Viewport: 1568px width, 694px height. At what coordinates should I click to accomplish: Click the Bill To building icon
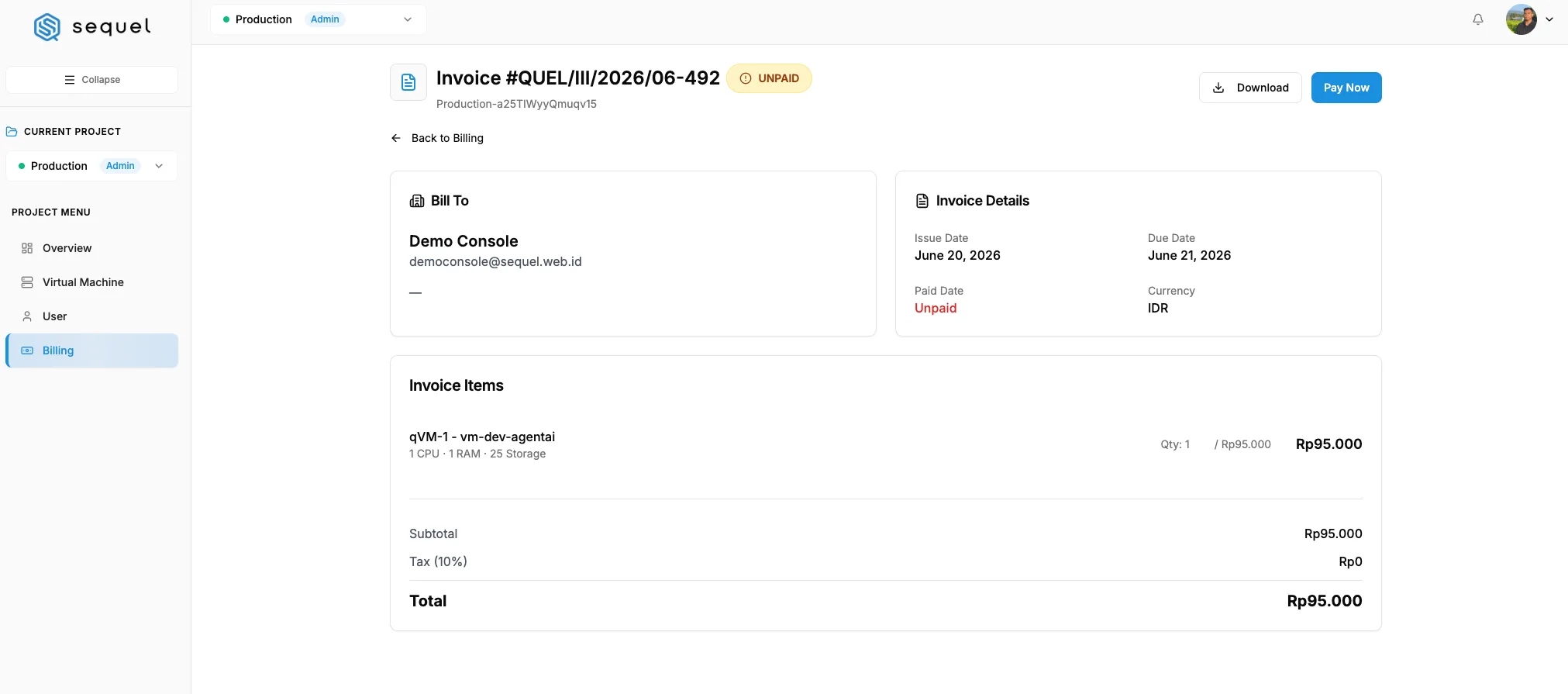(417, 201)
